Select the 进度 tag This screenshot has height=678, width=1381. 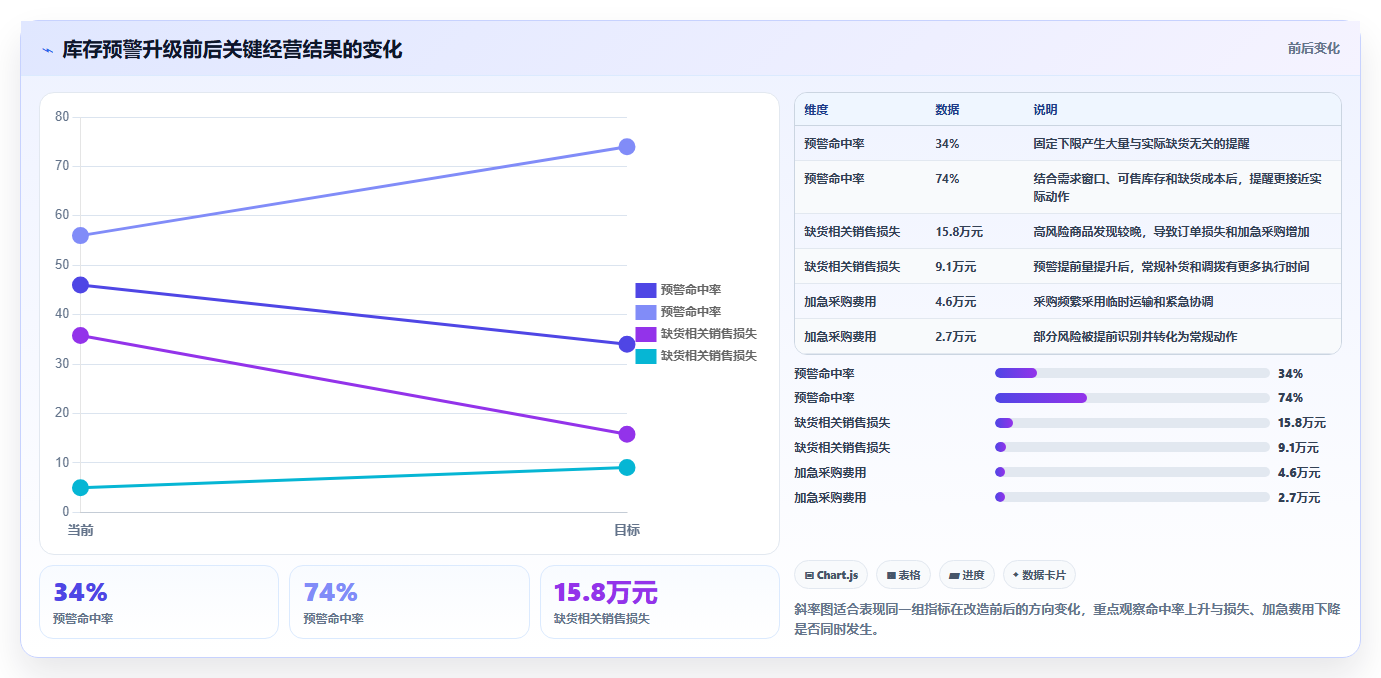pyautogui.click(x=966, y=575)
